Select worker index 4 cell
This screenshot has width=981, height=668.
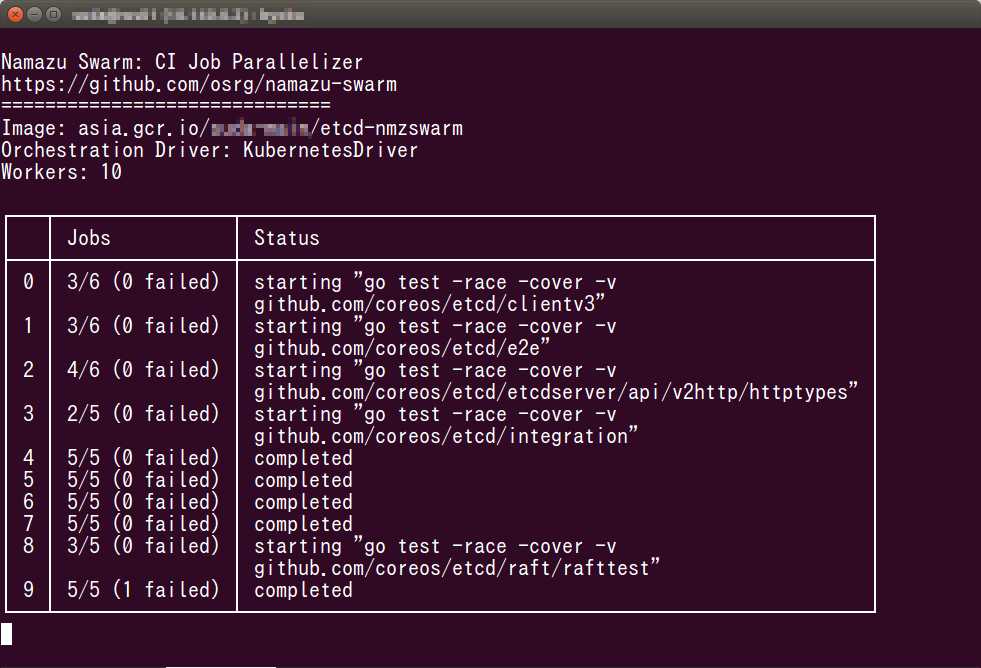(28, 458)
